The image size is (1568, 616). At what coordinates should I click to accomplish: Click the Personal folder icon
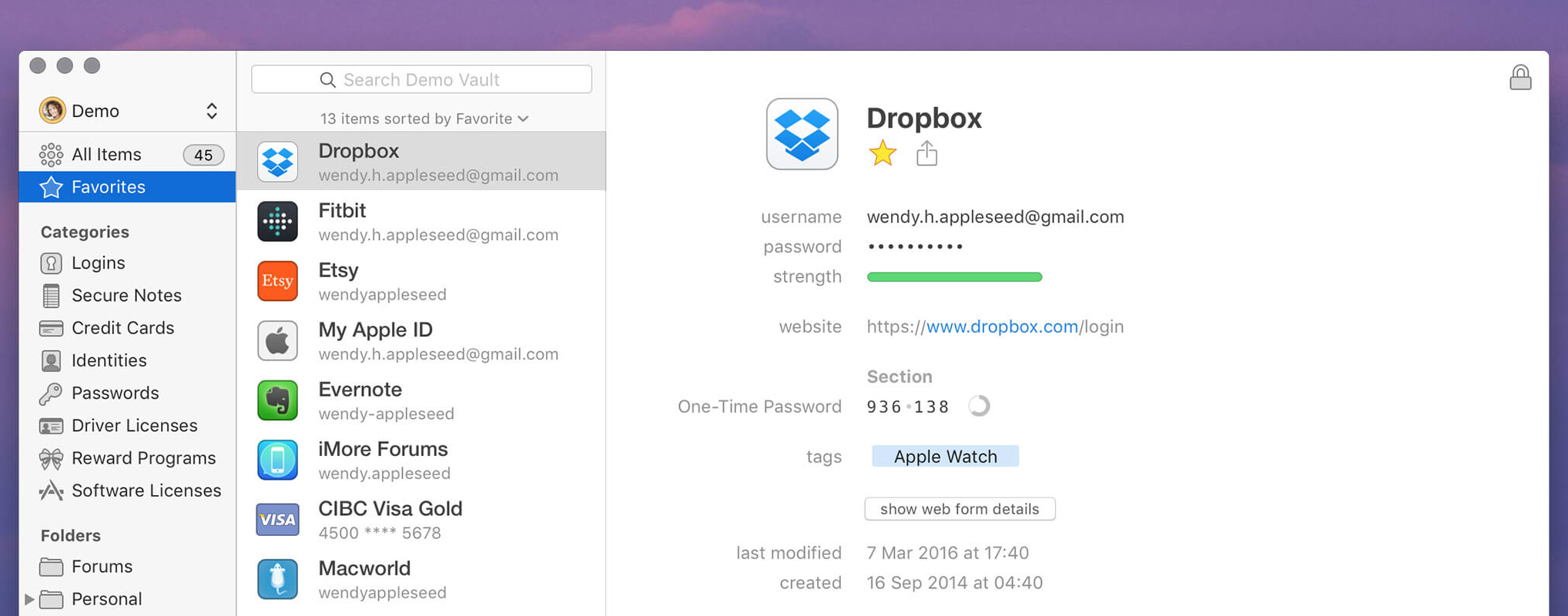51,599
